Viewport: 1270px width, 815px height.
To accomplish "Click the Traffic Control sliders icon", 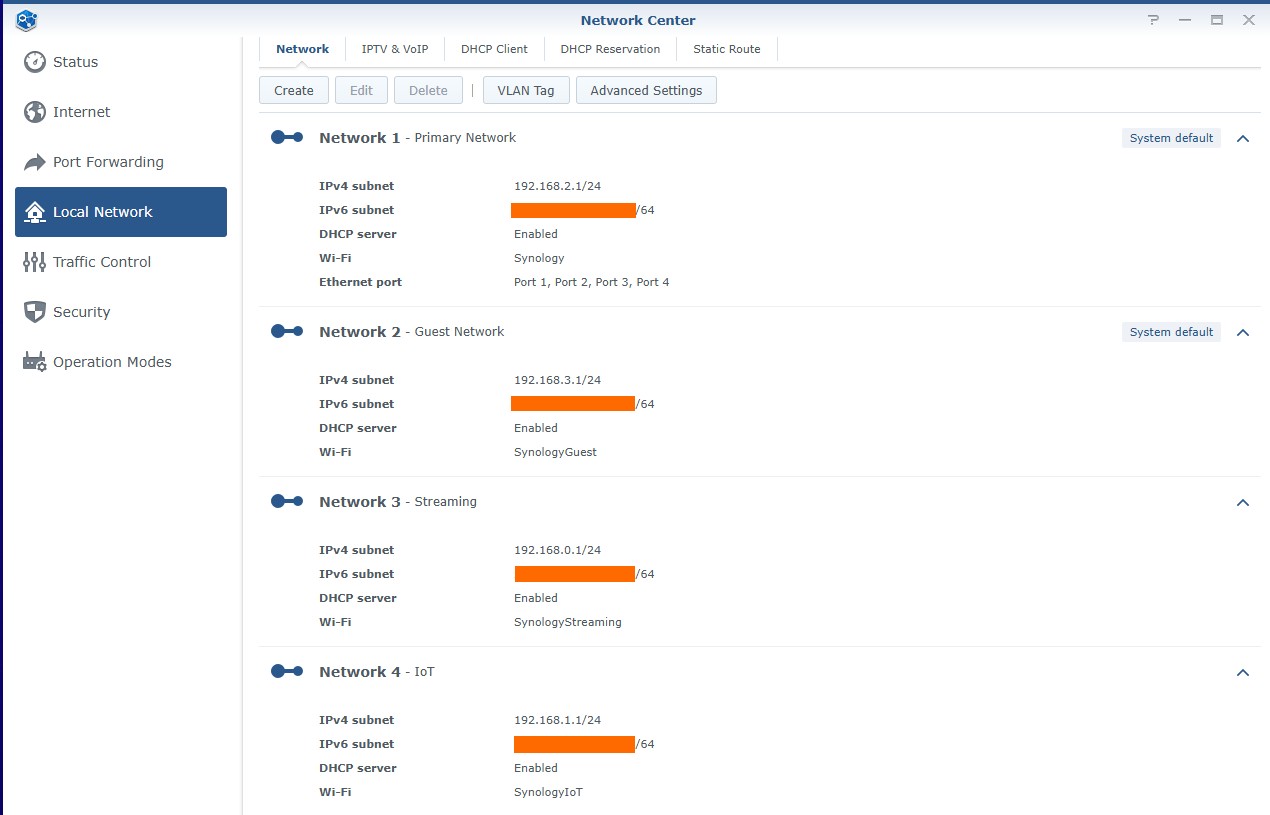I will click(x=35, y=262).
